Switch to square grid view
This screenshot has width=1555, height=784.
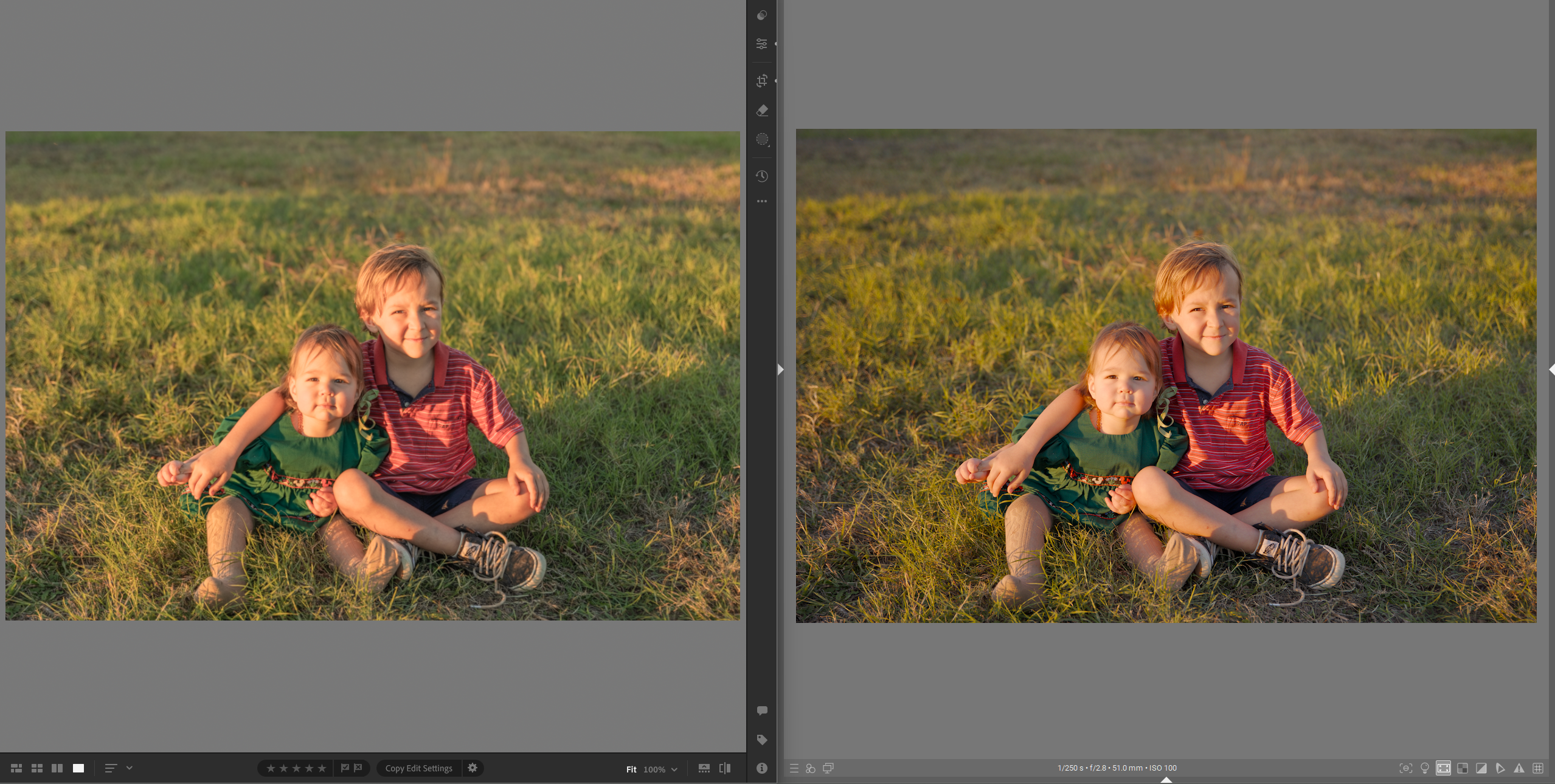37,768
